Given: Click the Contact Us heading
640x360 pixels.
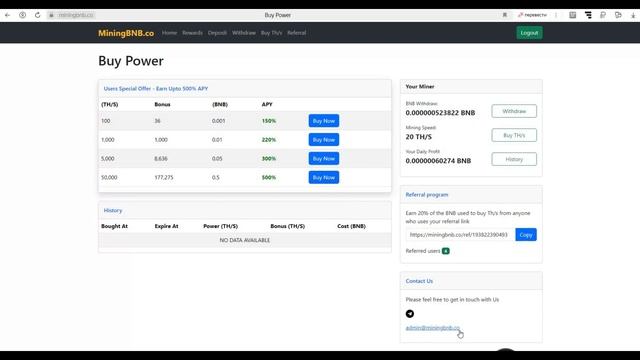Looking at the screenshot, I should (x=419, y=281).
